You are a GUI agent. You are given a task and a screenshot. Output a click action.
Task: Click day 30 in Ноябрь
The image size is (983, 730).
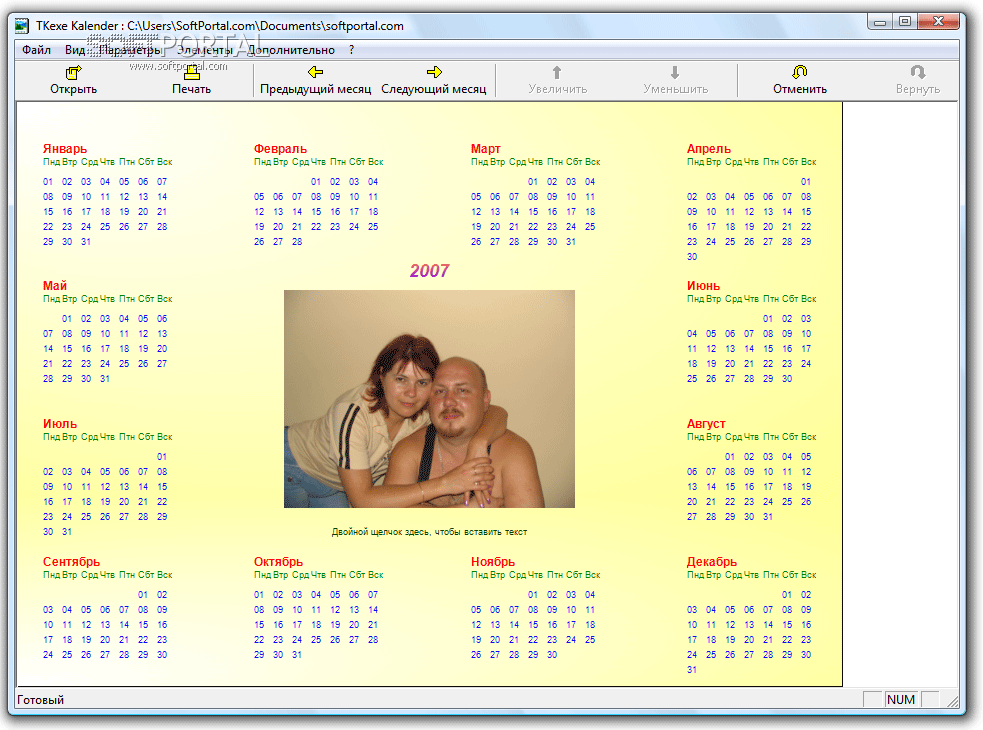(x=552, y=655)
